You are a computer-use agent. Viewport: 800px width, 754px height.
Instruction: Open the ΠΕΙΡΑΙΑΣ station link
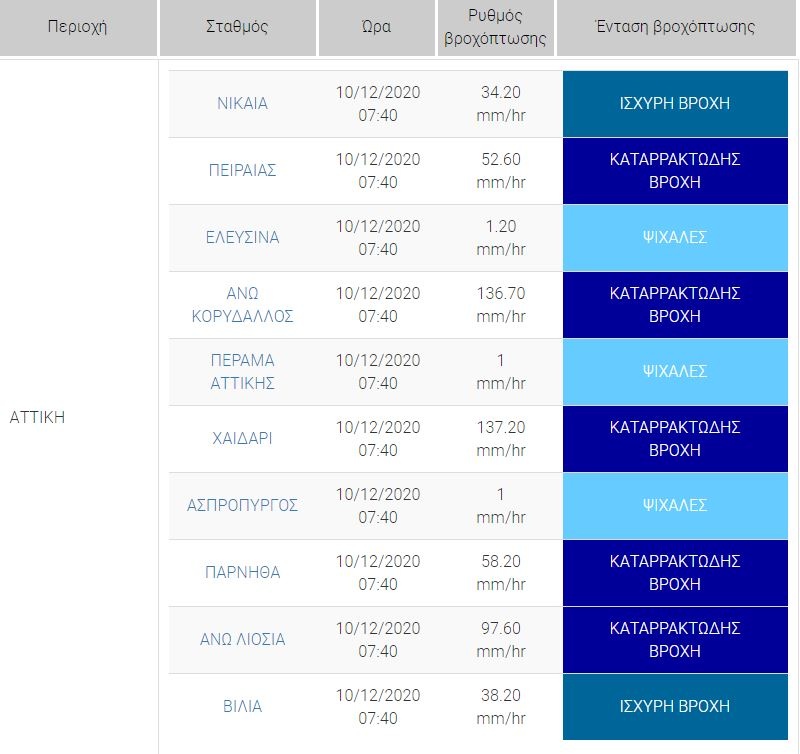(242, 170)
